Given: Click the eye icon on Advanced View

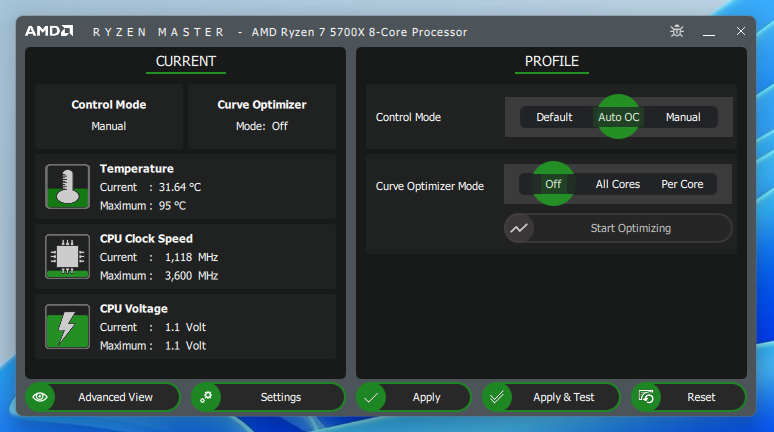Looking at the screenshot, I should 40,397.
